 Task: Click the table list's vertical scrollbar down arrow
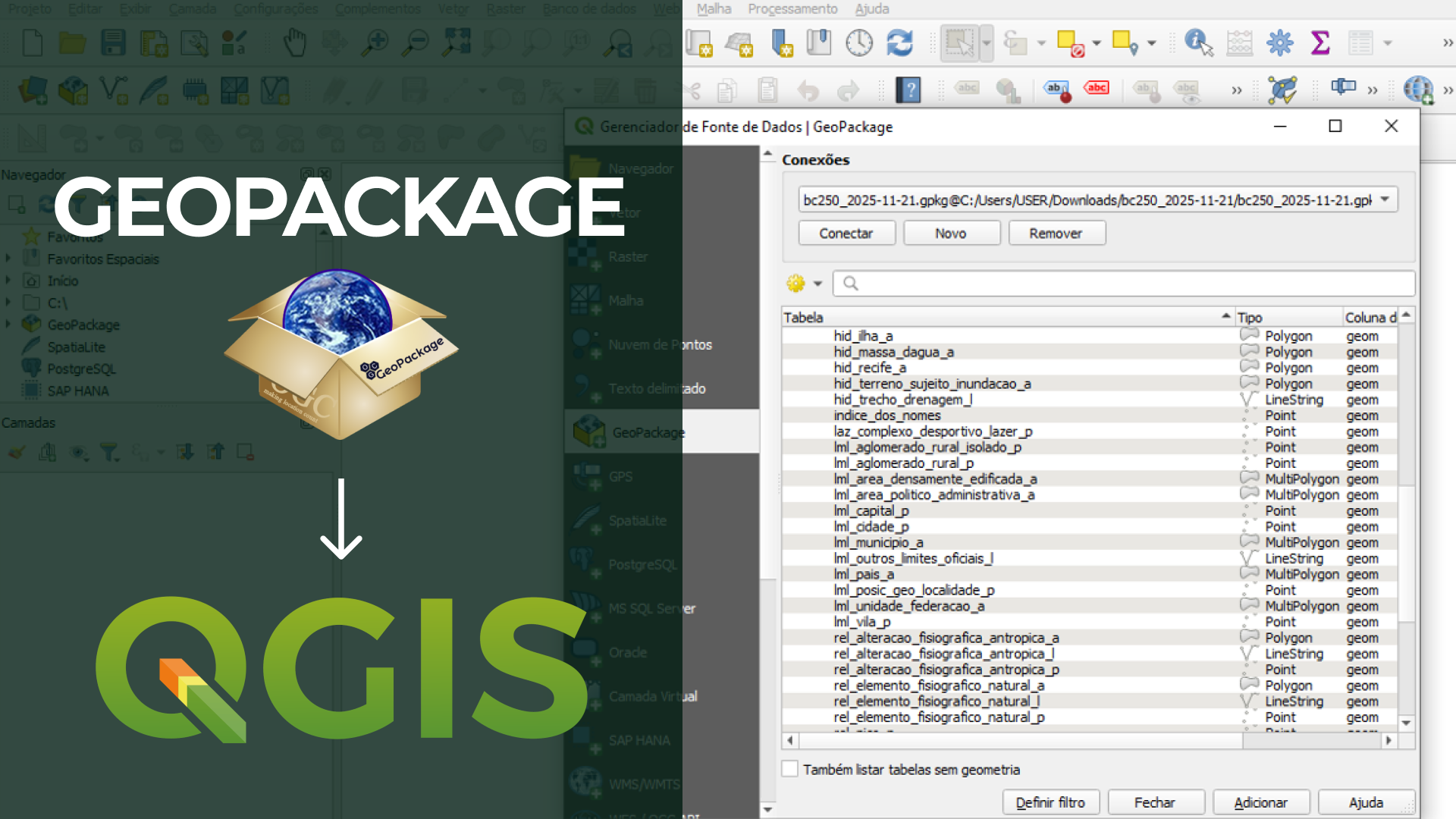tap(1406, 723)
